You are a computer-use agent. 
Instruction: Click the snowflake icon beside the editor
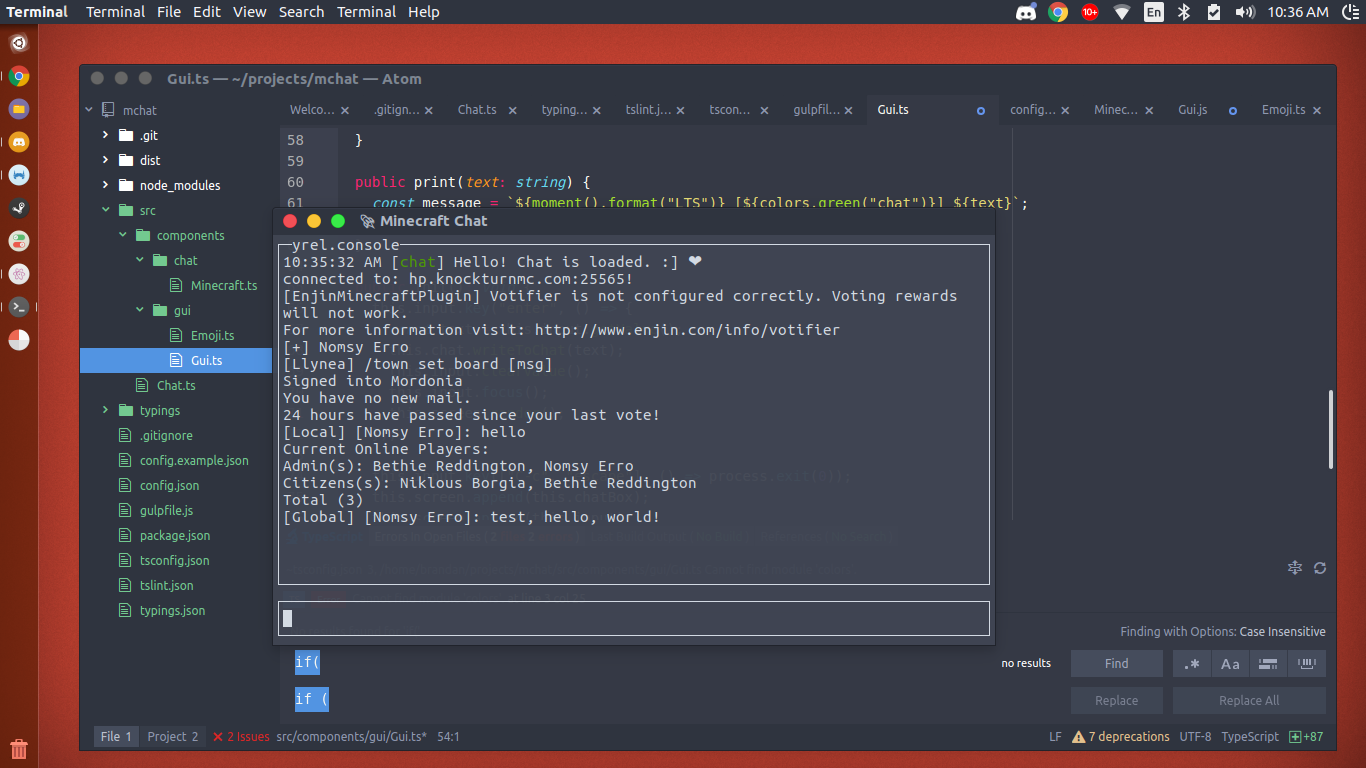point(1295,568)
